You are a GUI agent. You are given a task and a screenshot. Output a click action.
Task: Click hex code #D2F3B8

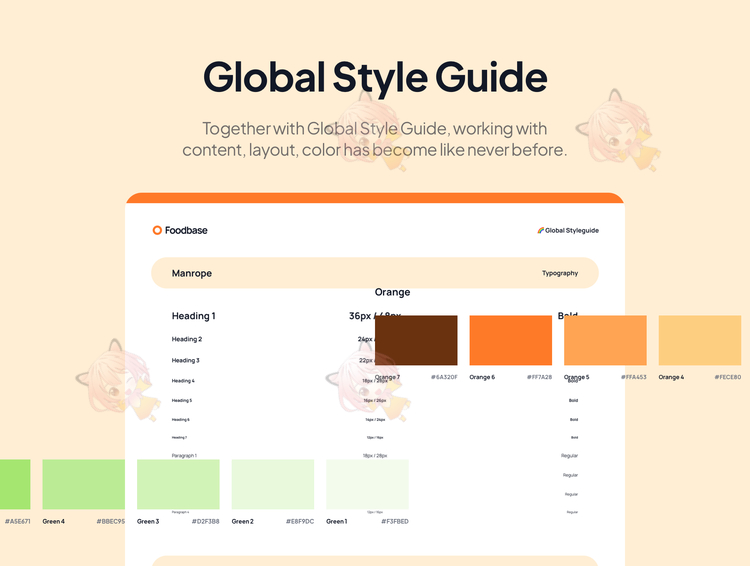pyautogui.click(x=206, y=522)
